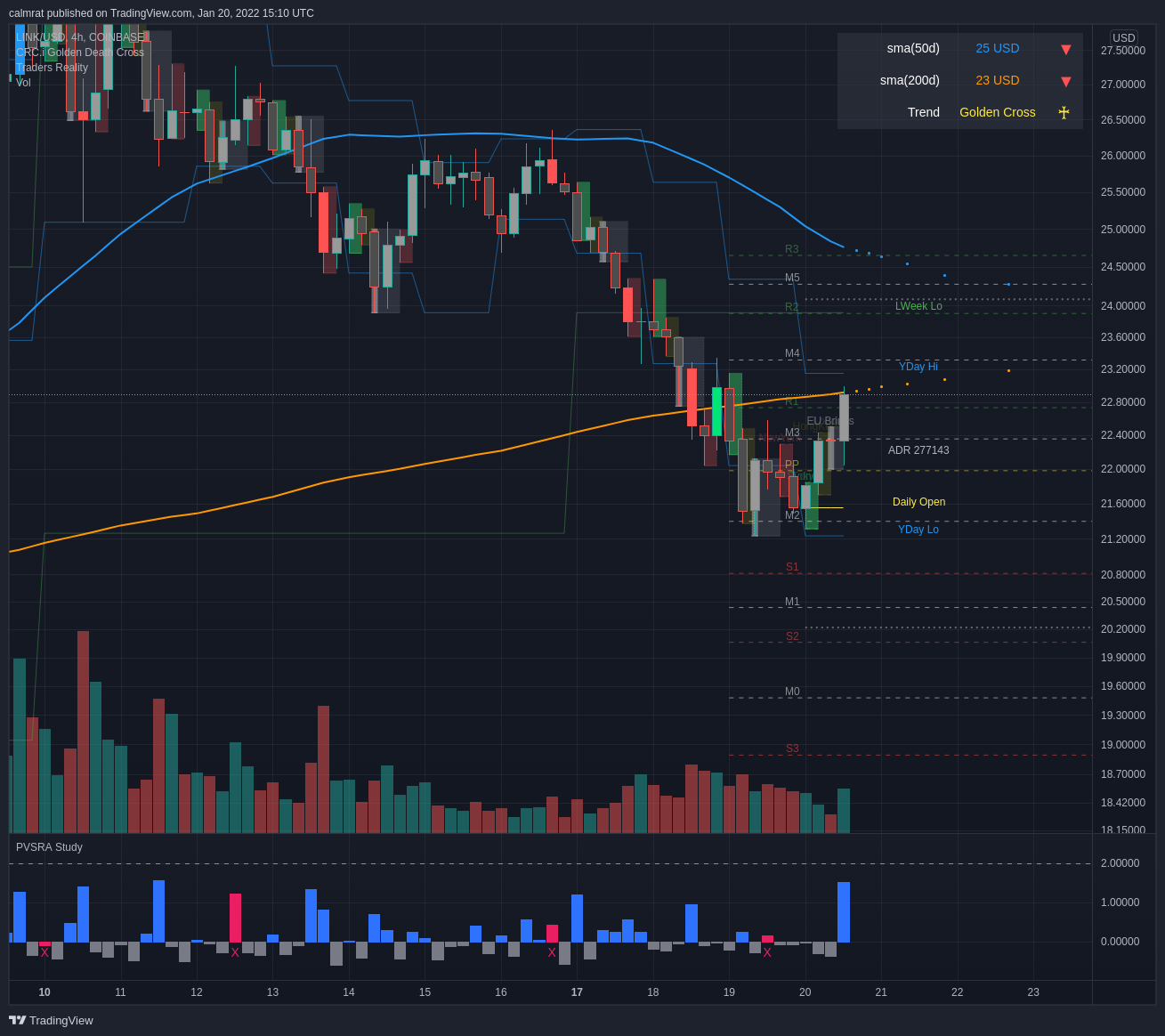The image size is (1165, 1036).
Task: Click X marker near Jan 19 in PVSRA
Action: tap(767, 952)
